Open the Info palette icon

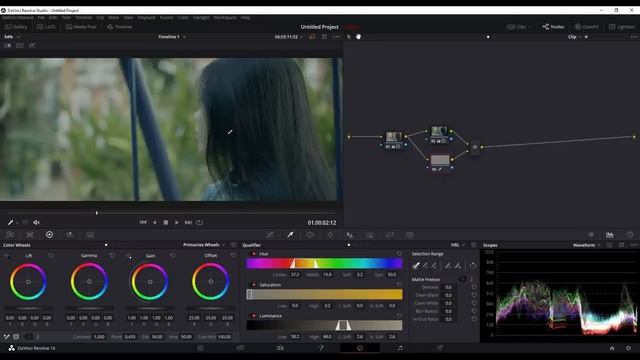pyautogui.click(x=630, y=235)
